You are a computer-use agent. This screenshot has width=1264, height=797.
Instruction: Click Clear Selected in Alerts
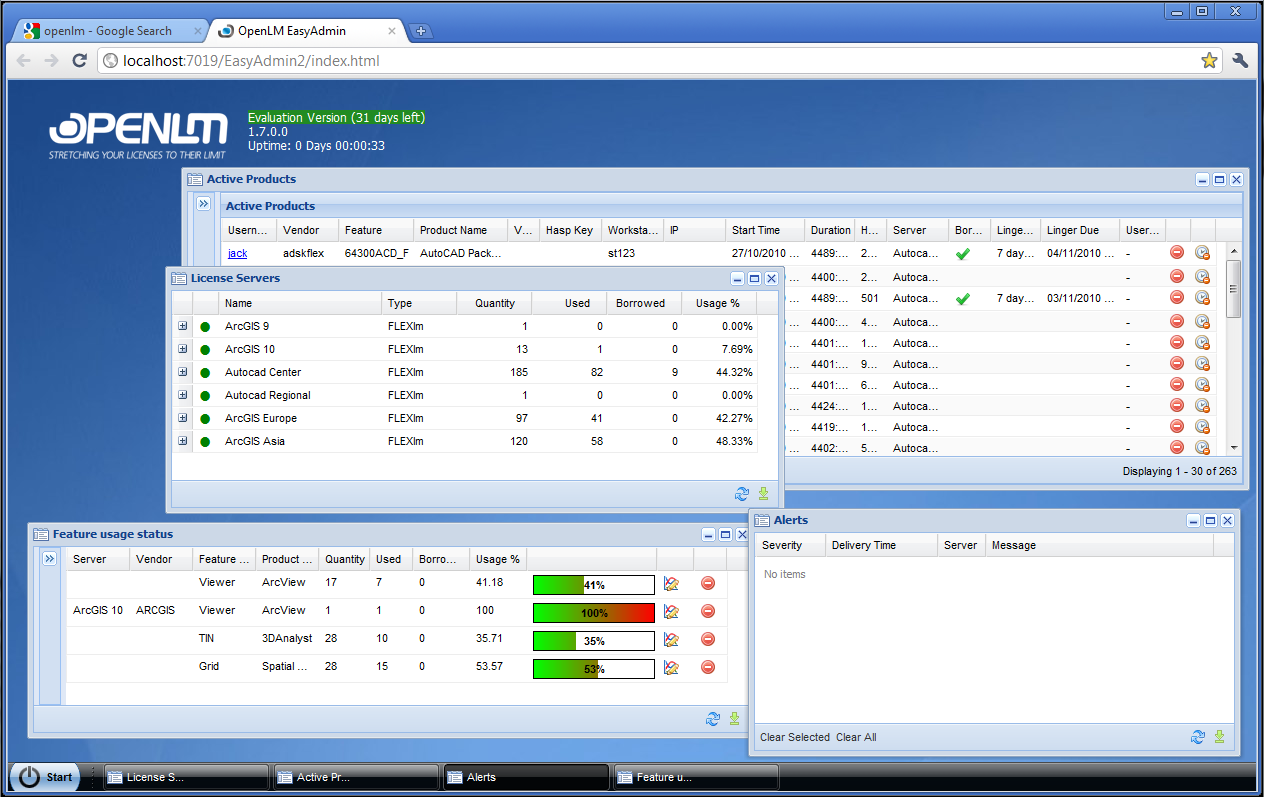tap(795, 737)
